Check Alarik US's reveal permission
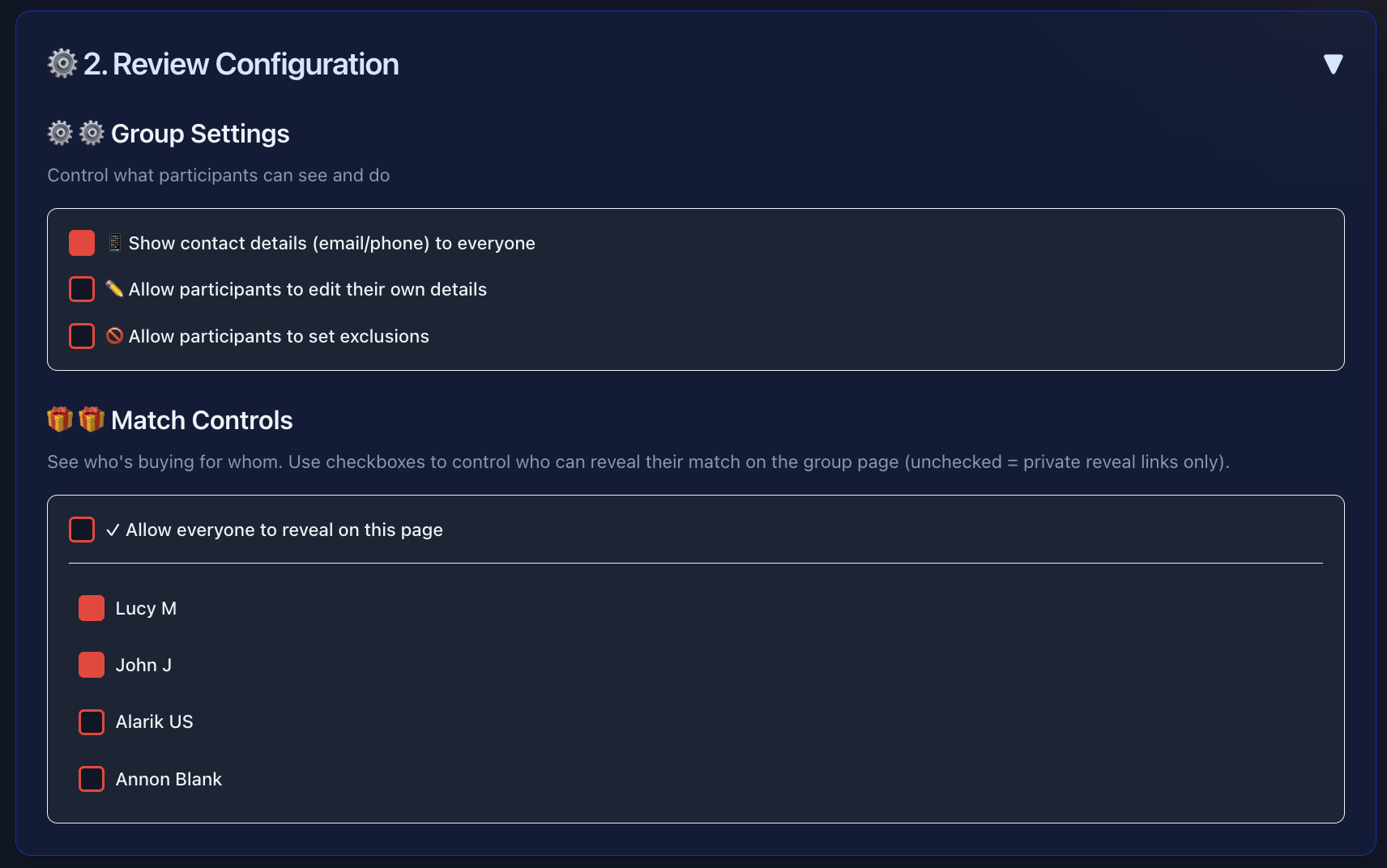Screen dimensions: 1387x868 point(91,721)
